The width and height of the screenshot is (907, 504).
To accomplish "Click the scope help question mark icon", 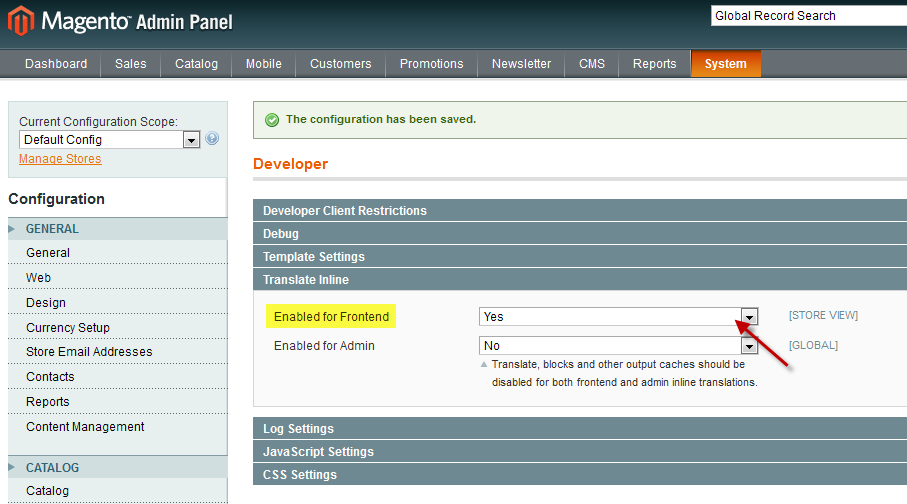I will click(x=212, y=140).
